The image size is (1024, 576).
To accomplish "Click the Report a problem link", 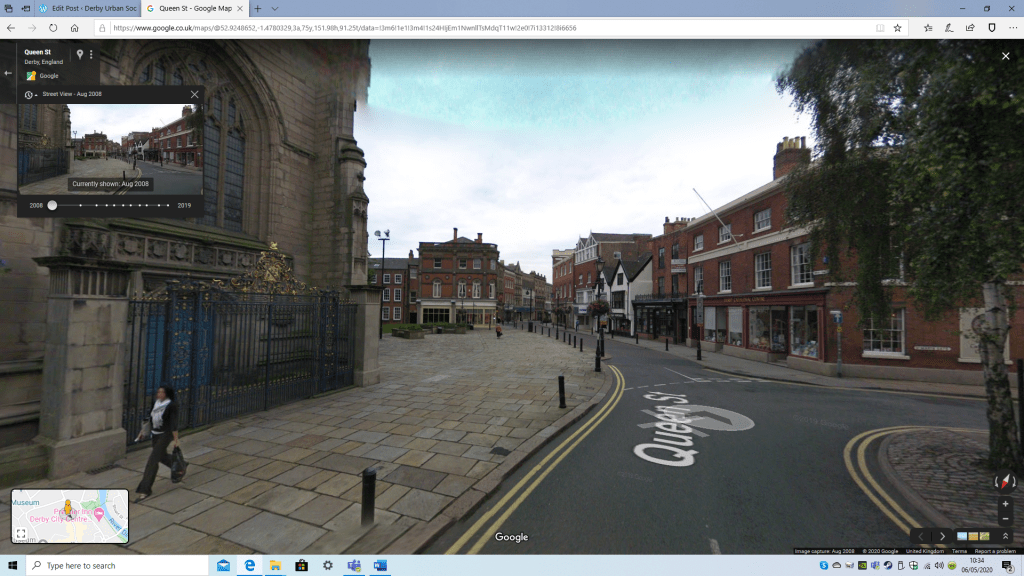I will point(995,551).
